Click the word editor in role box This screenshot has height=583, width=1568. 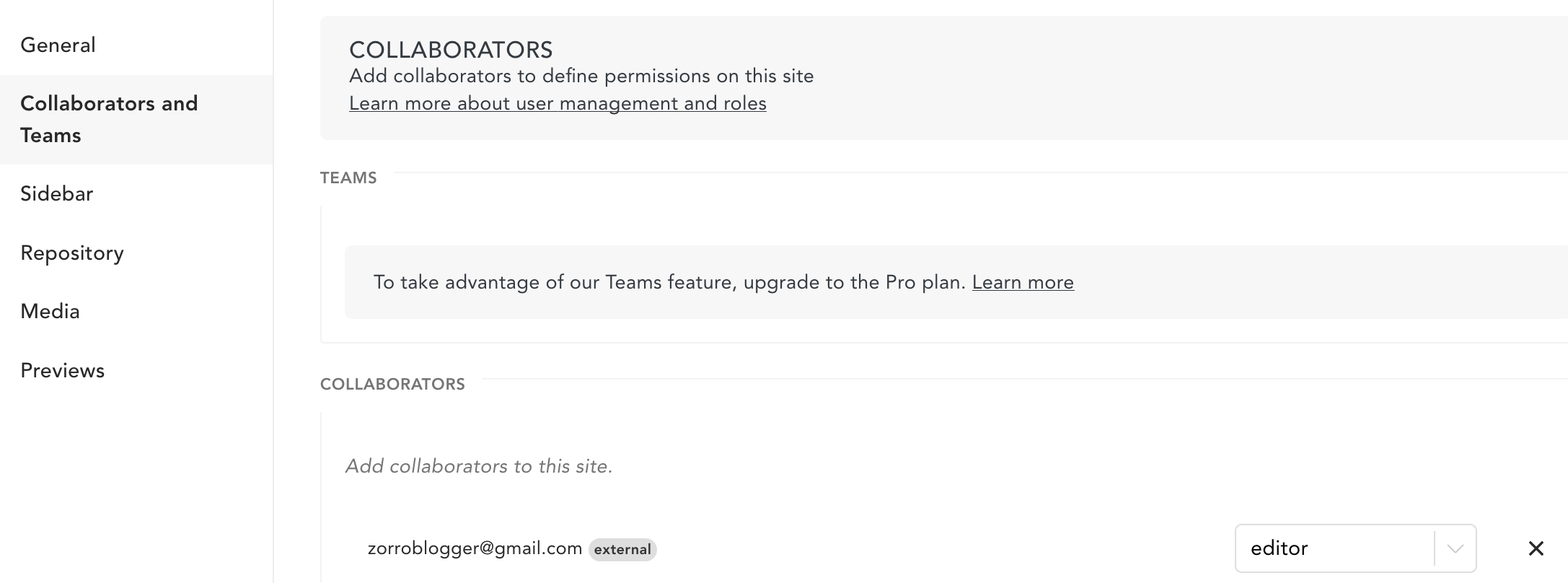click(x=1279, y=548)
